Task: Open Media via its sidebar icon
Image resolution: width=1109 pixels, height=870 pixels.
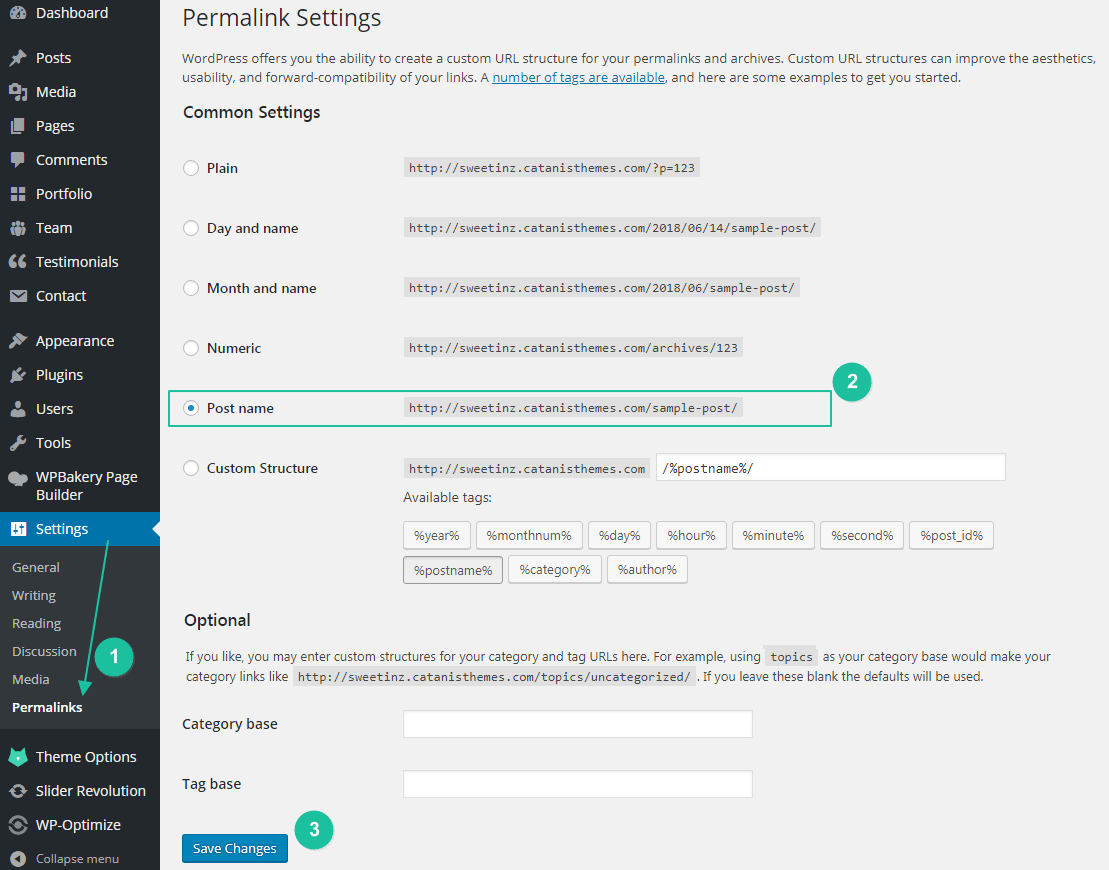Action: point(18,92)
